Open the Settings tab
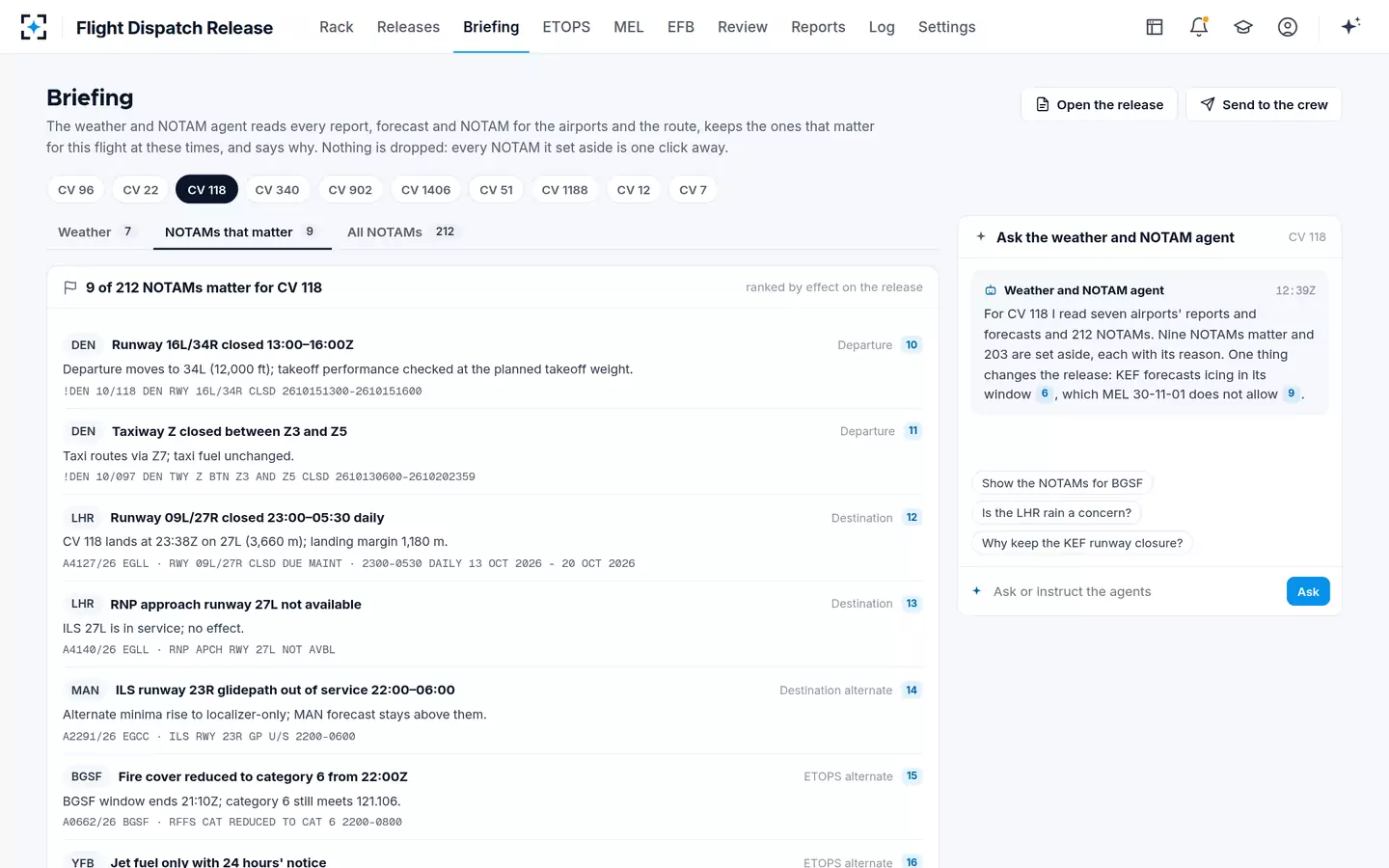Viewport: 1389px width, 868px height. click(947, 27)
